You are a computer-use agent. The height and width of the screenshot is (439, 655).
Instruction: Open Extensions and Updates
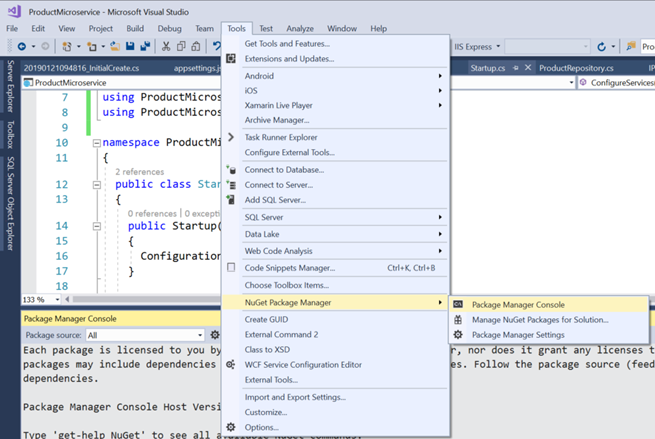[x=289, y=58]
